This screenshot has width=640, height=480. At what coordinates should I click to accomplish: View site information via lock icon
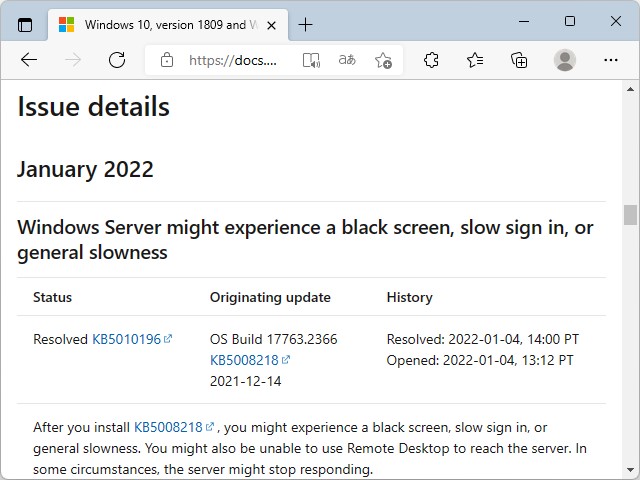167,60
